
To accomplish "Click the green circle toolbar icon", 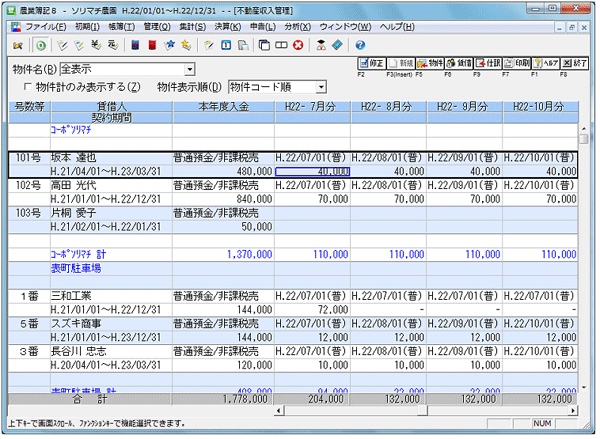I will pyautogui.click(x=40, y=46).
